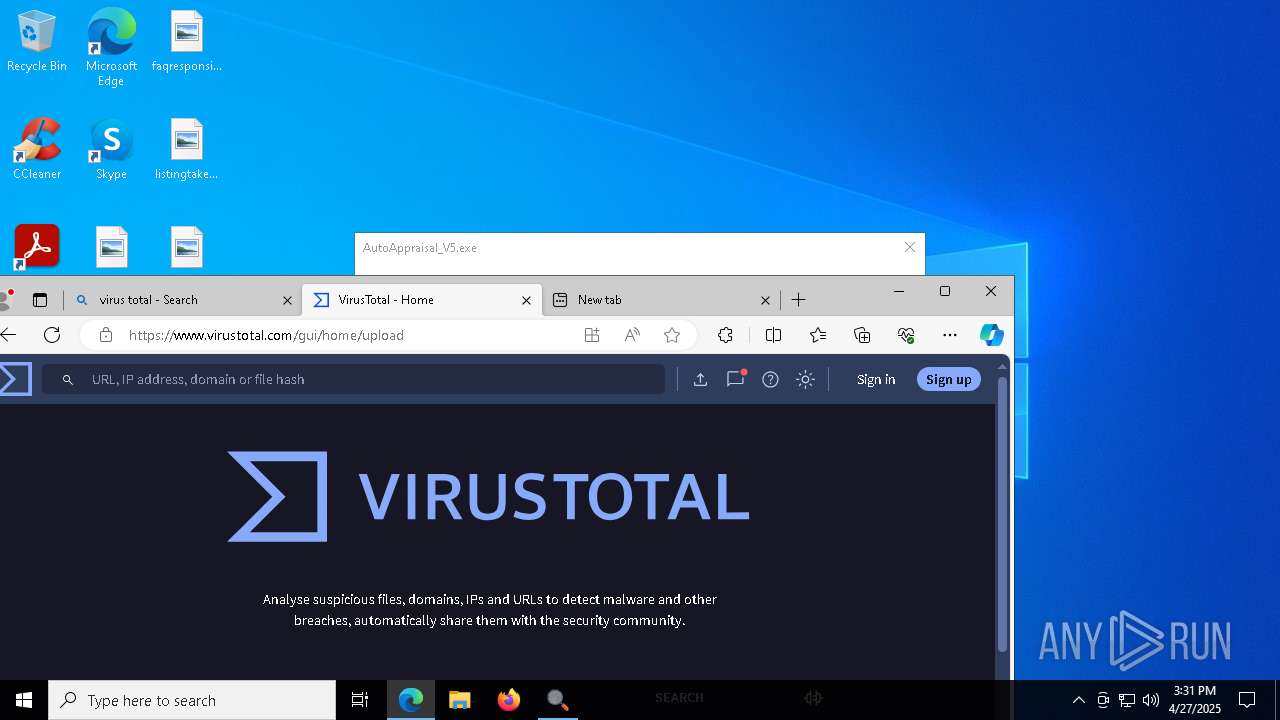Open volume control tray icon
The image size is (1280, 720).
point(1151,700)
